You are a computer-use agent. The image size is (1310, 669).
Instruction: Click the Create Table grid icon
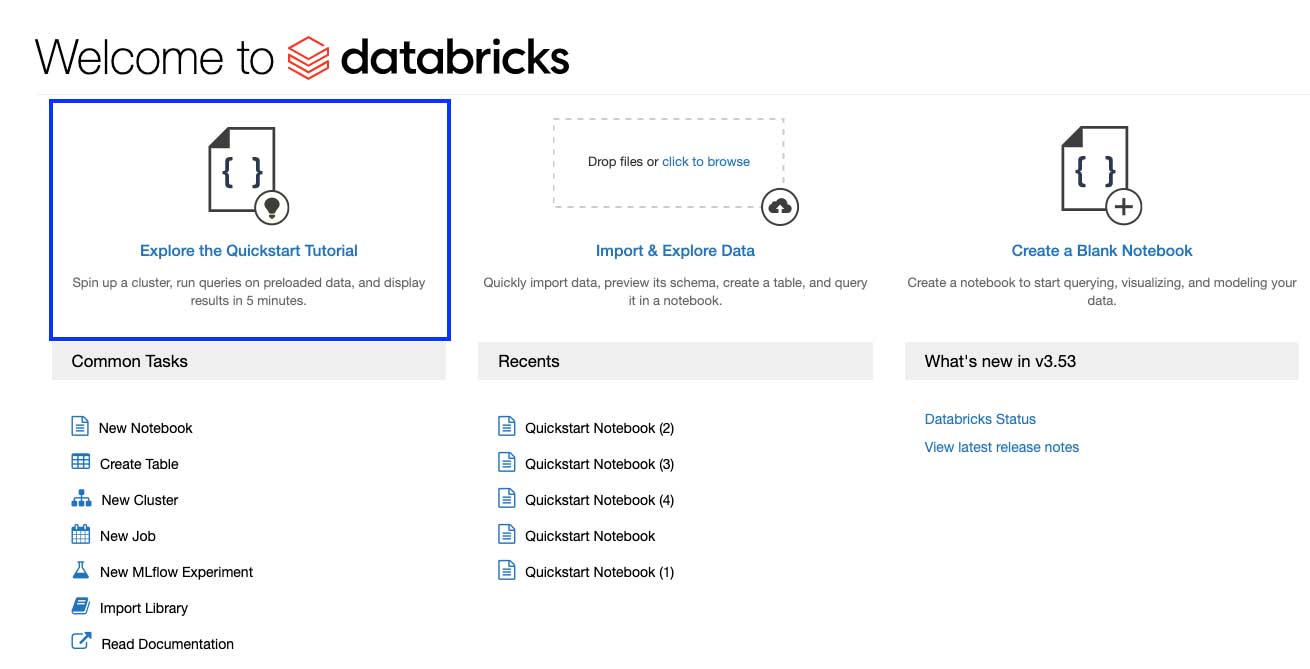[81, 463]
